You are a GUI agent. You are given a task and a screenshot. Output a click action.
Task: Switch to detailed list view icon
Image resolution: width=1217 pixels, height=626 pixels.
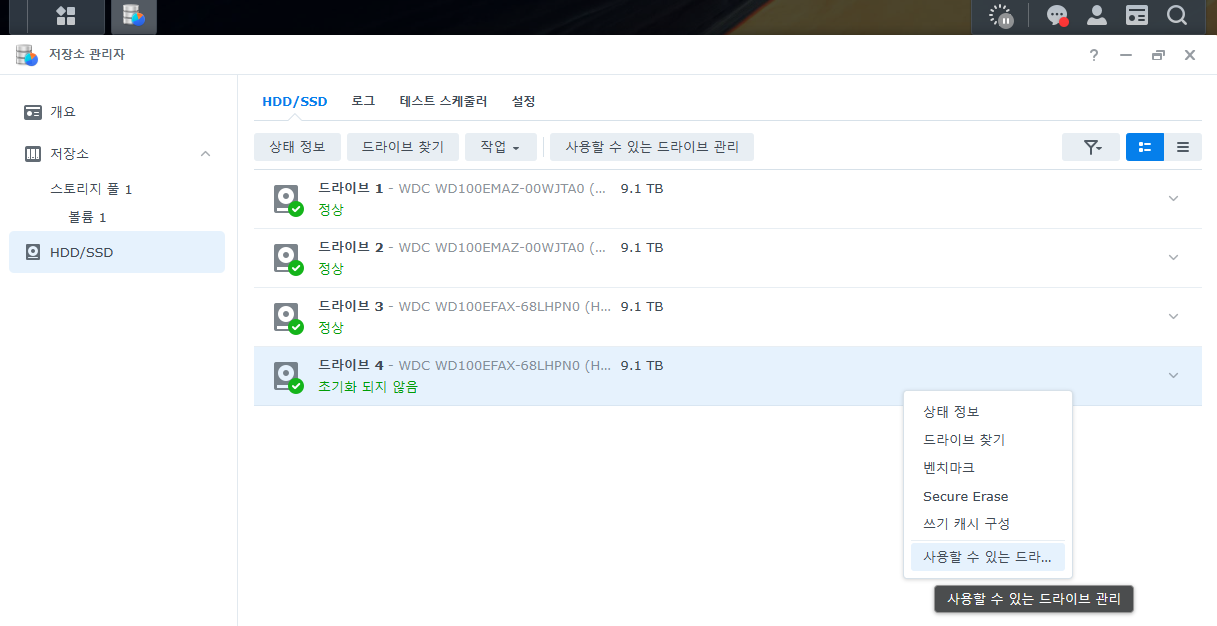click(x=1145, y=147)
